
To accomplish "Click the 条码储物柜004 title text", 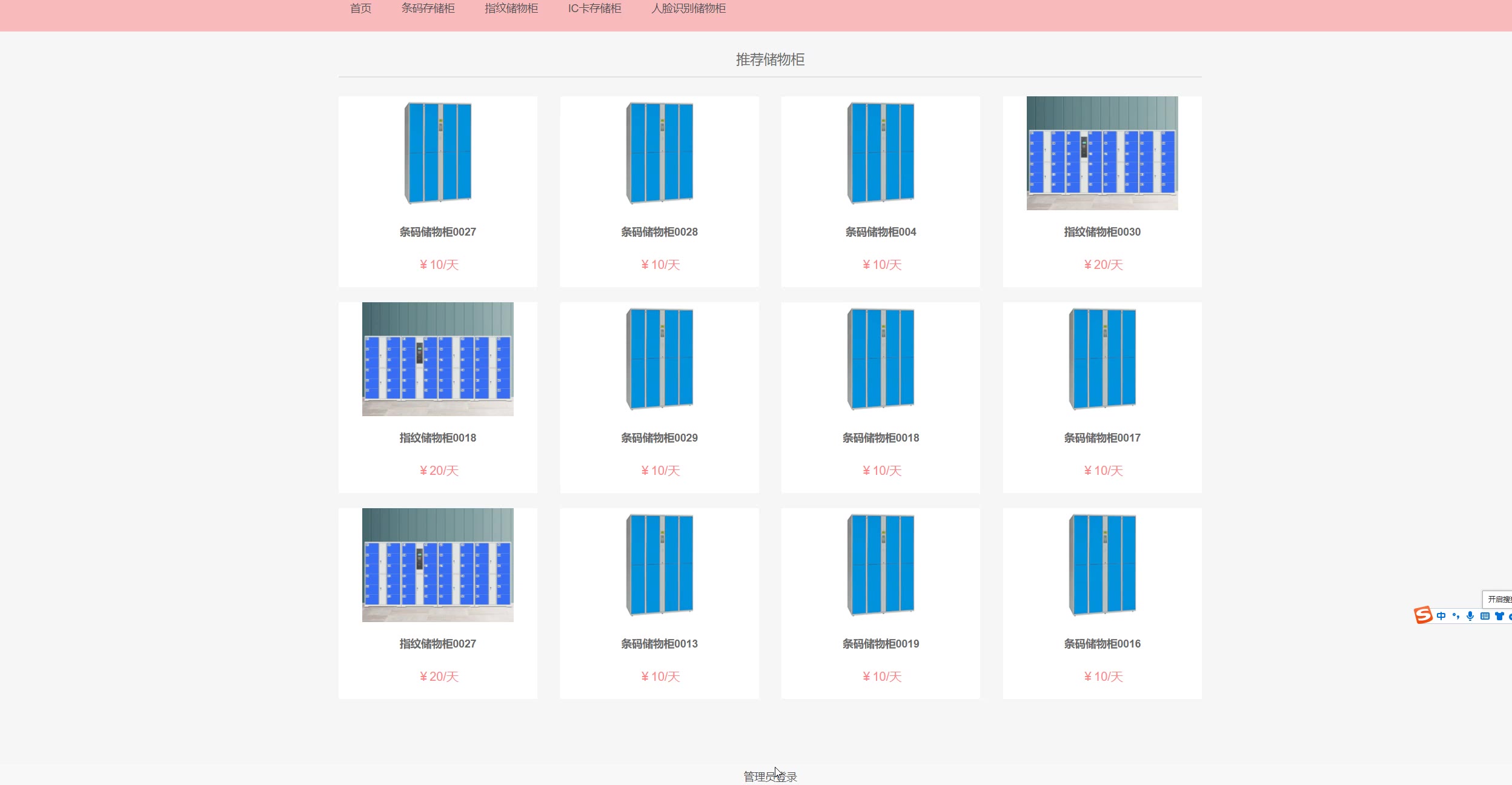I will [880, 232].
